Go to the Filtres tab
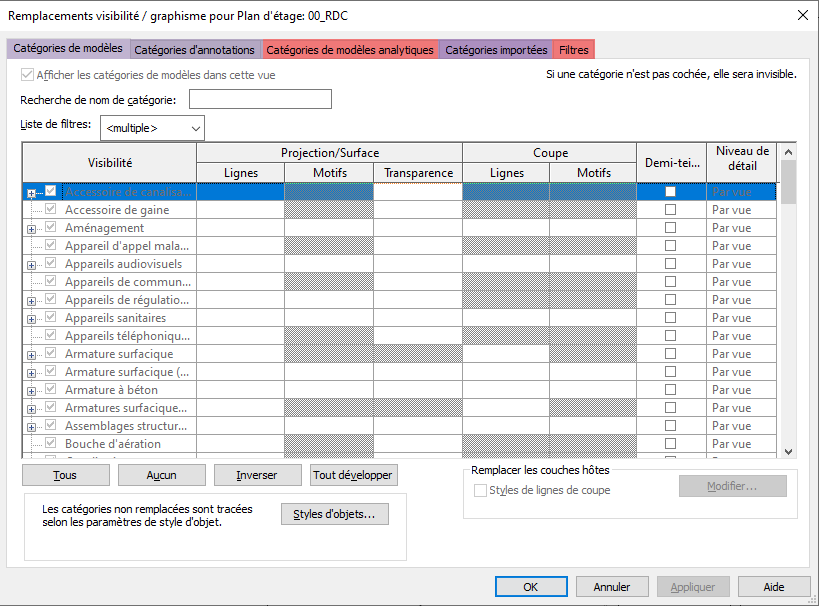 coord(573,50)
